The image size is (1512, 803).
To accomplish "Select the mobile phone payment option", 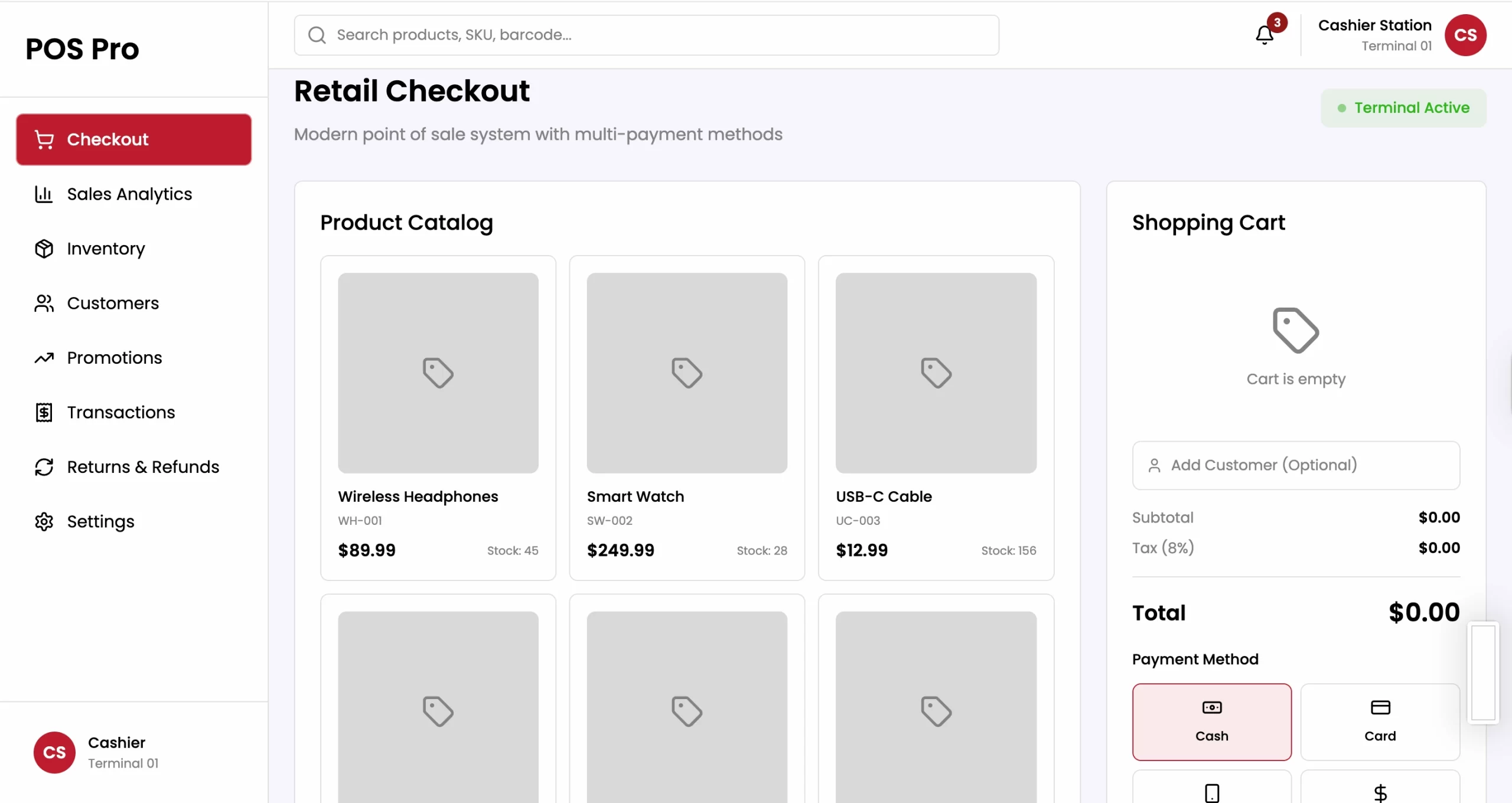I will pos(1211,790).
